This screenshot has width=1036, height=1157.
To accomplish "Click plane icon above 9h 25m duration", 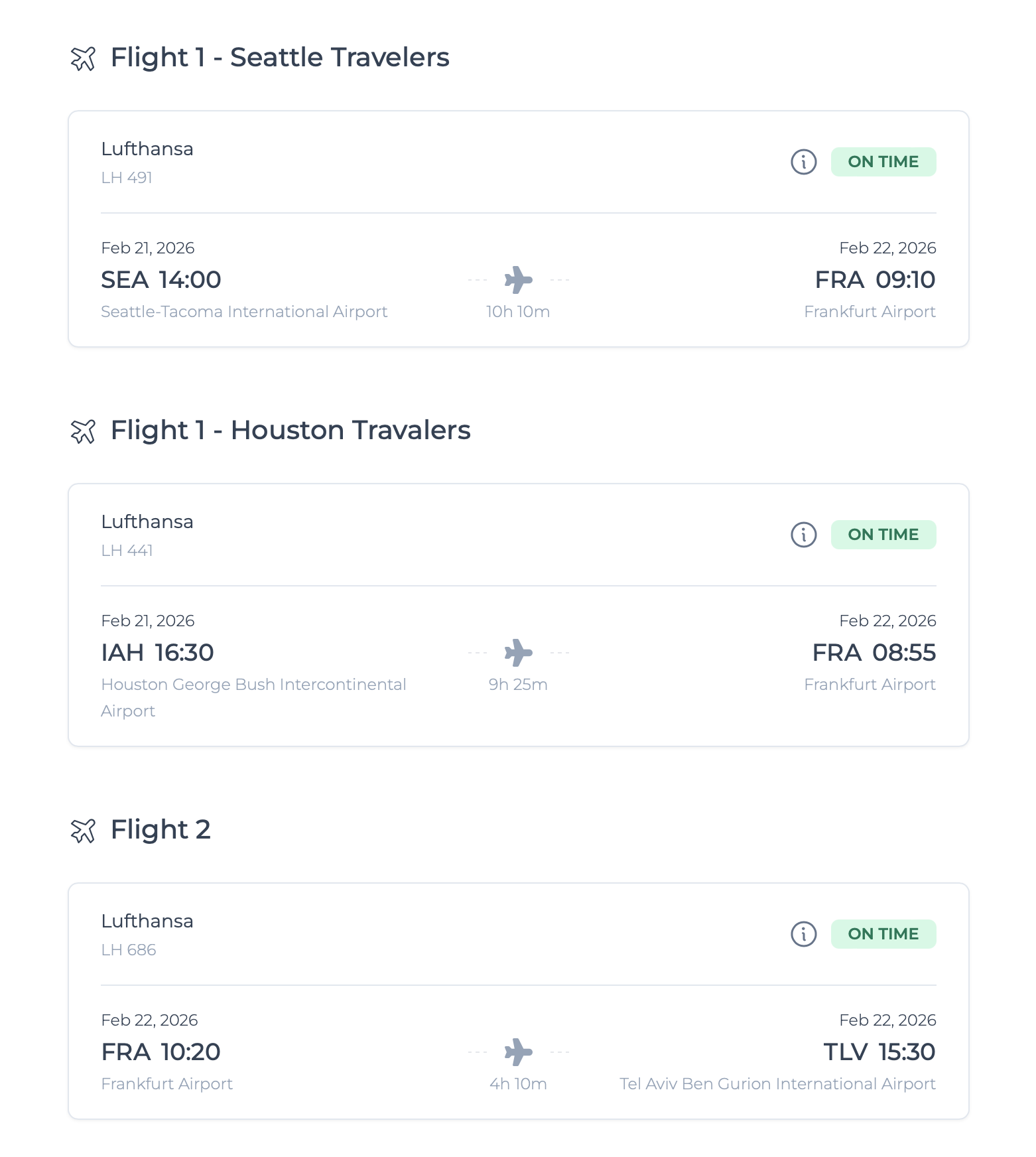I will pyautogui.click(x=518, y=653).
